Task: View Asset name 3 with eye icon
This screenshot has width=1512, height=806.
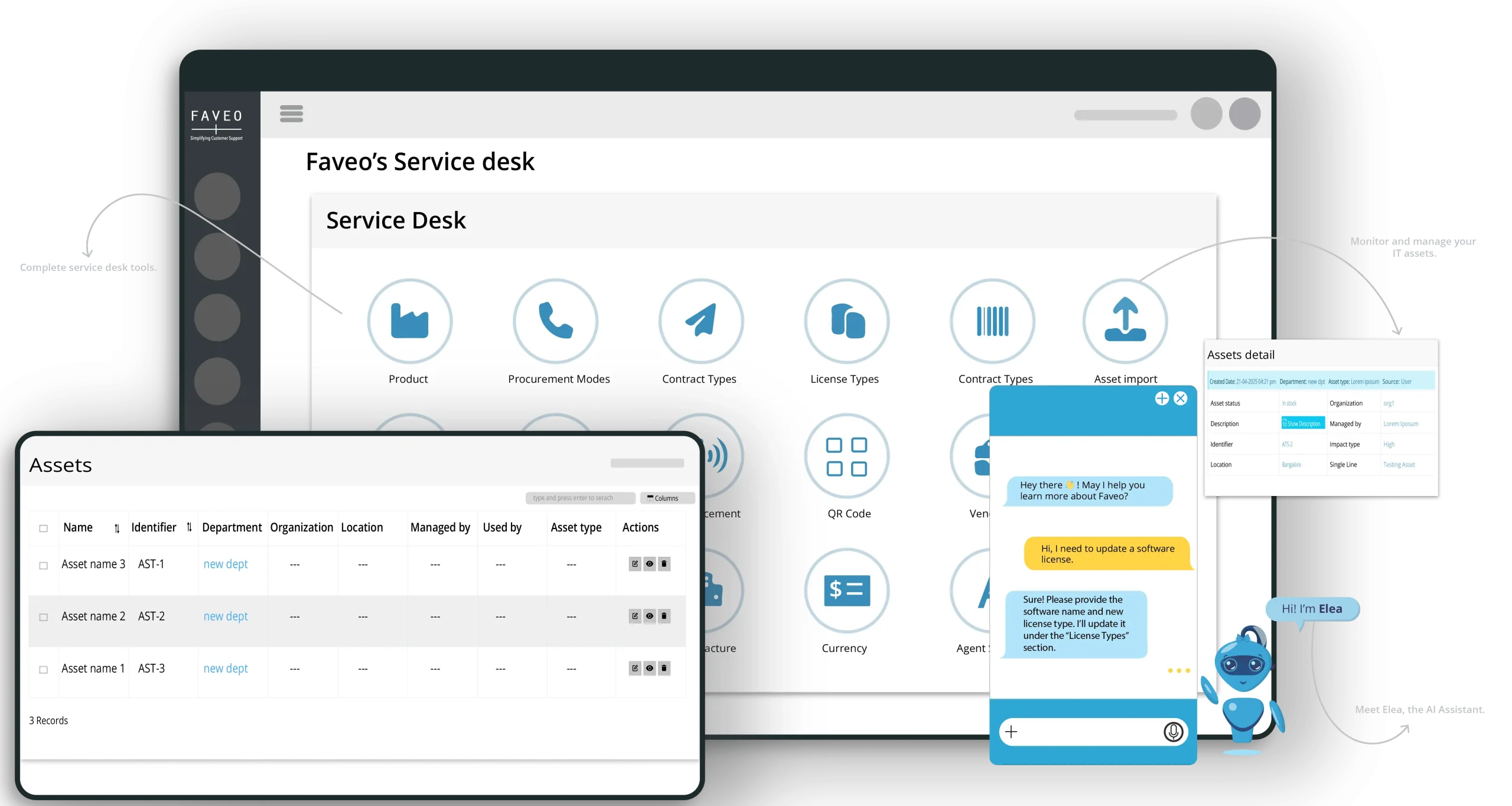Action: 649,564
